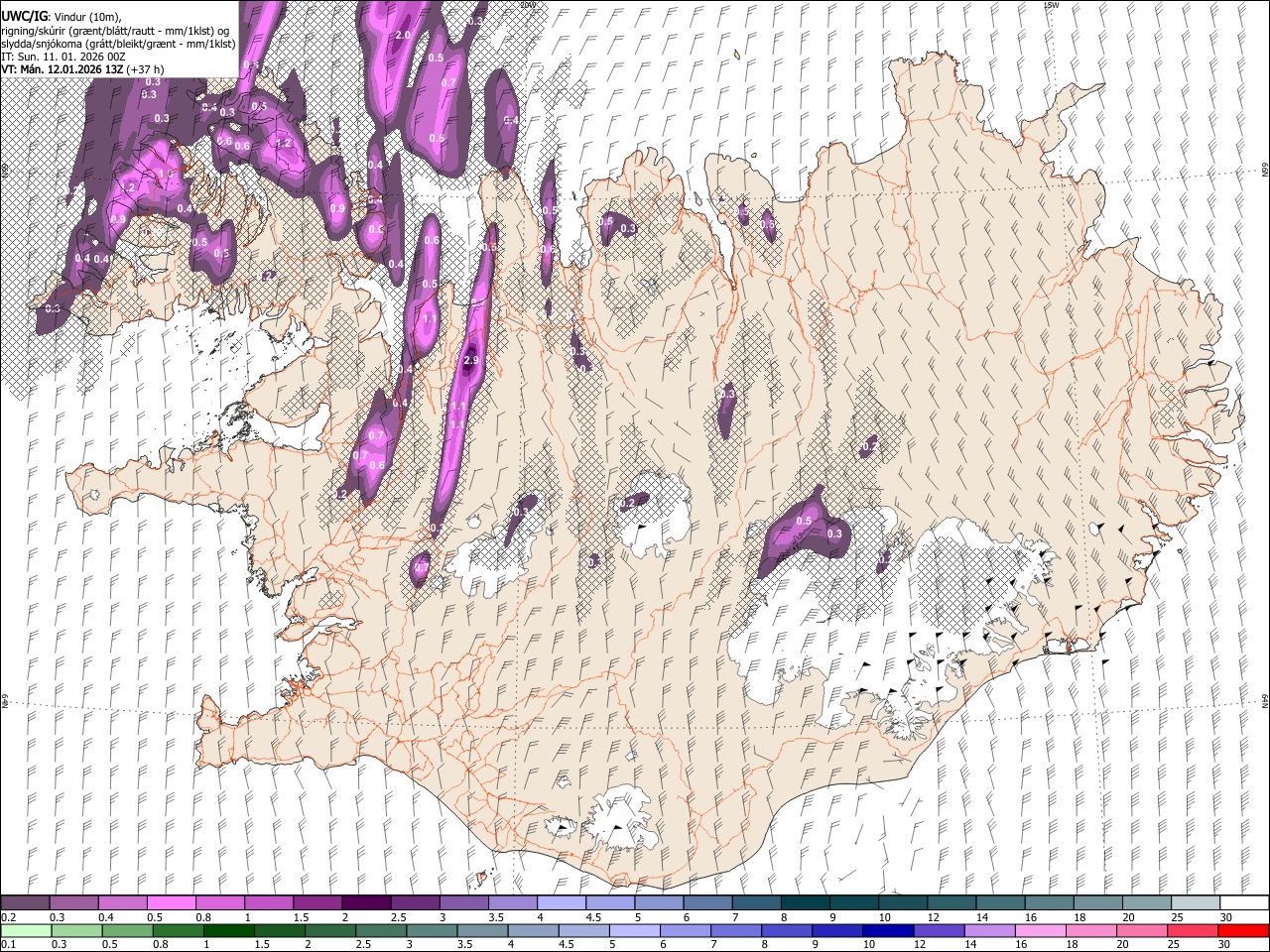Click the 0.2 swatch in upper legend row
1270x952 pixels.
click(25, 902)
